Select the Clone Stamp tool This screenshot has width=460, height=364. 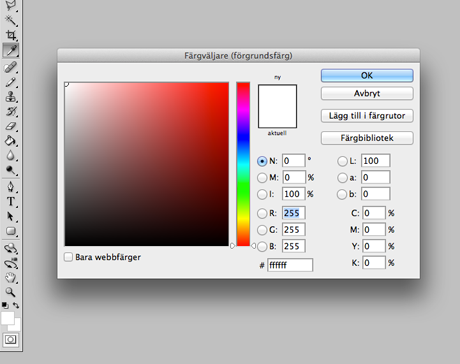tap(11, 97)
